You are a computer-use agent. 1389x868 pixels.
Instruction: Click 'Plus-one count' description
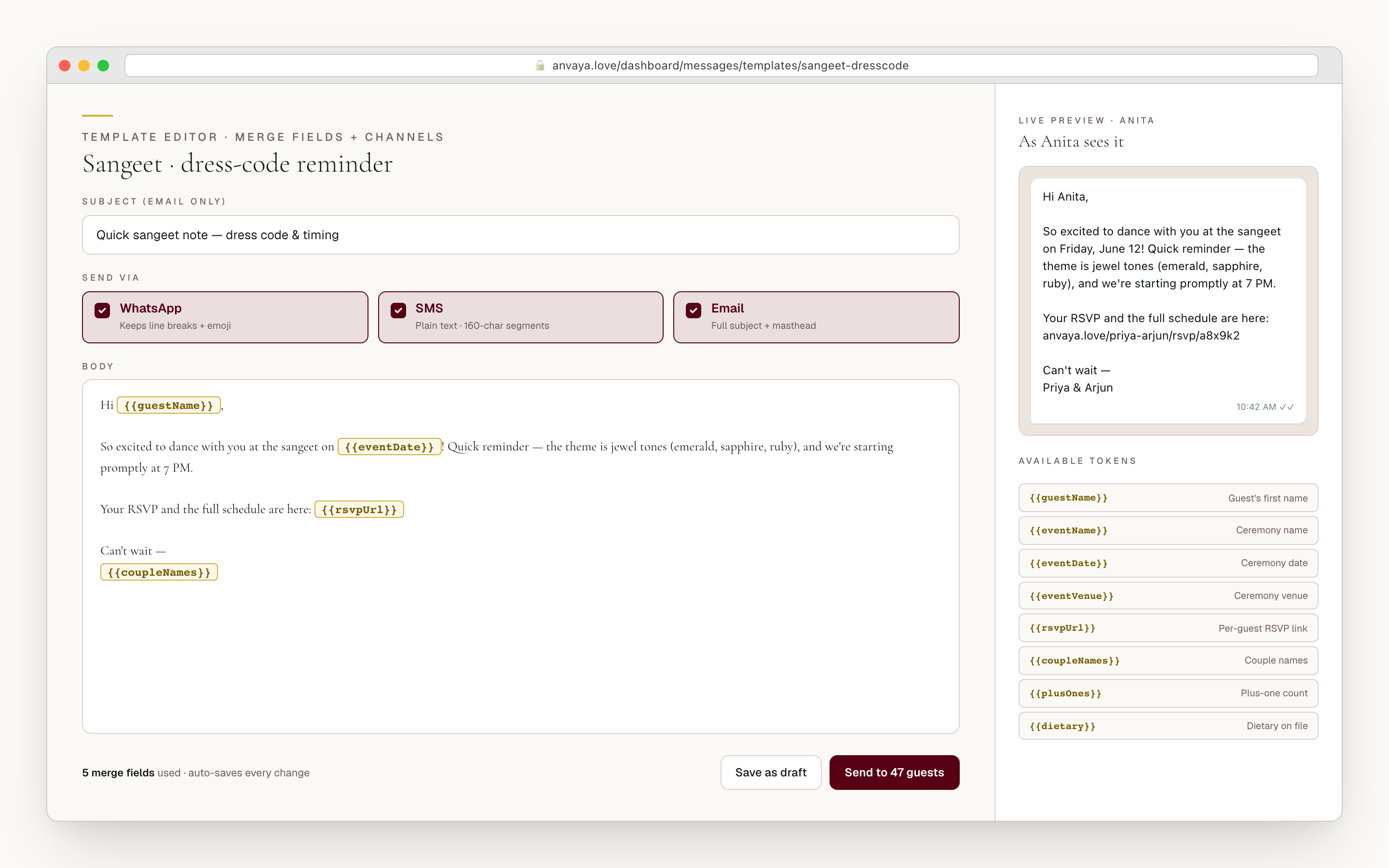1274,693
